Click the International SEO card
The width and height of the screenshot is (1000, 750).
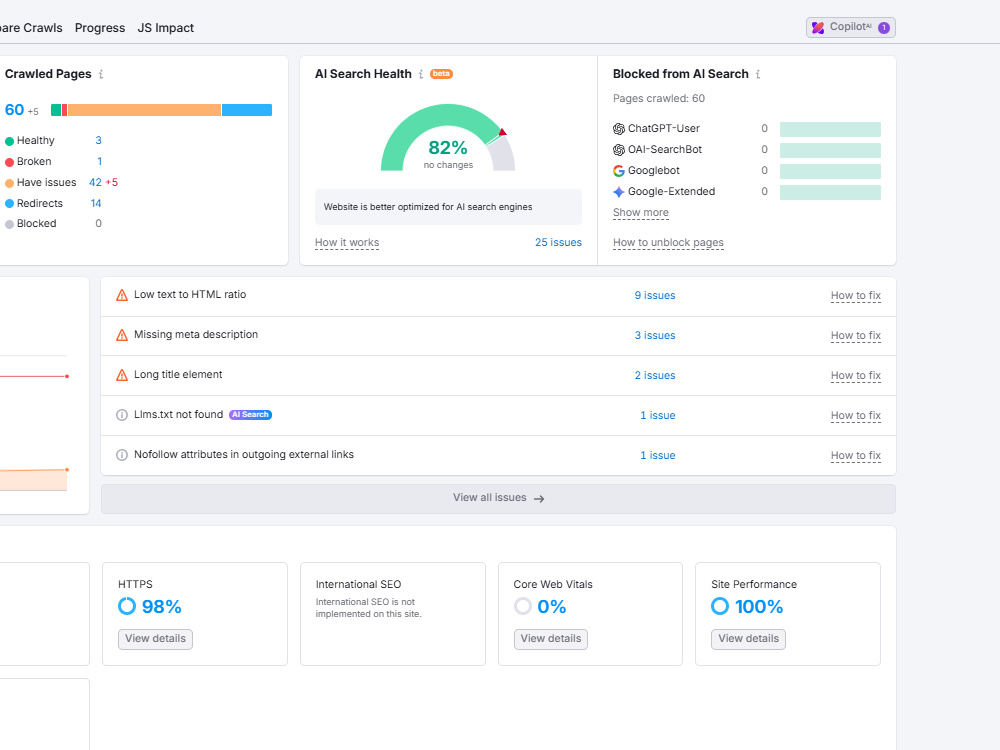tap(393, 614)
